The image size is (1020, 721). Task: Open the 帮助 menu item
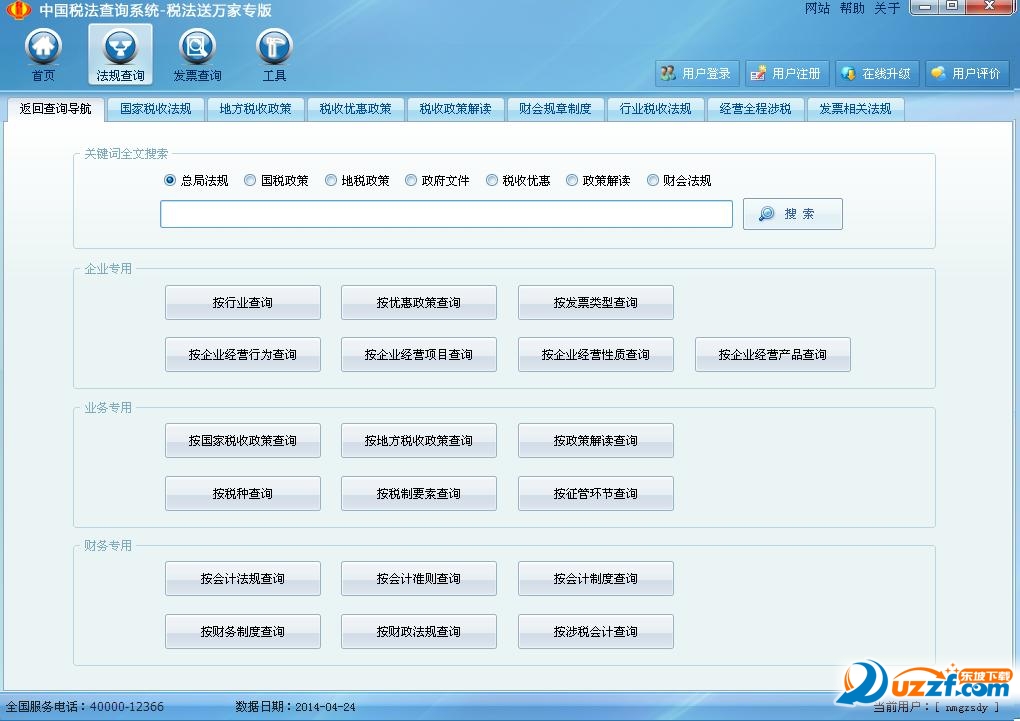click(852, 8)
